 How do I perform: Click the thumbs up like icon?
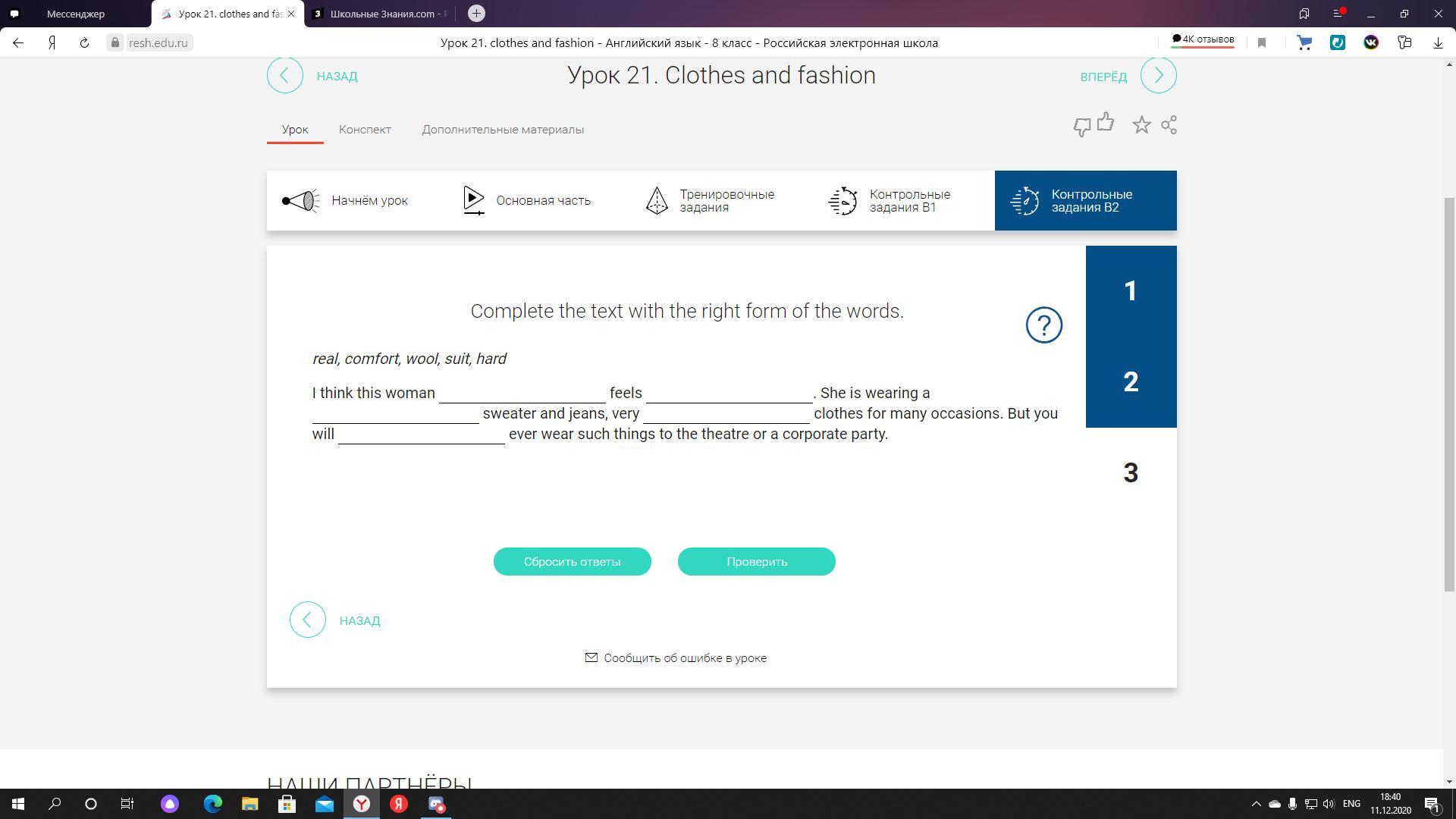tap(1106, 122)
